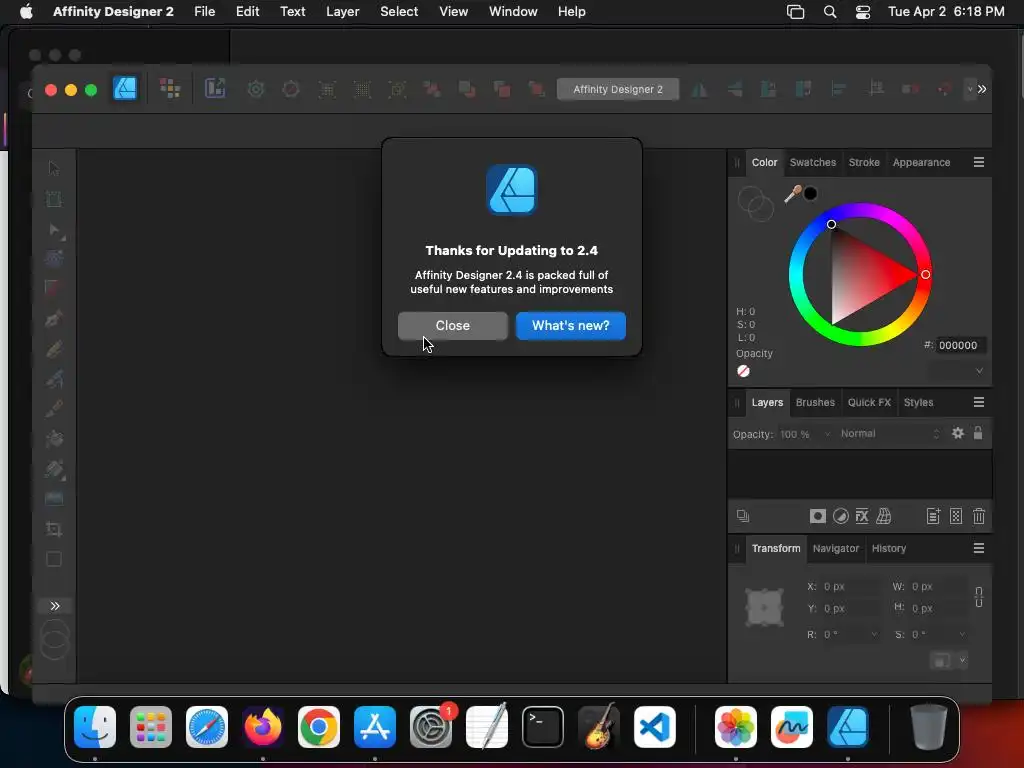This screenshot has width=1024, height=768.
Task: Open Terminal from the Dock
Action: coord(543,727)
